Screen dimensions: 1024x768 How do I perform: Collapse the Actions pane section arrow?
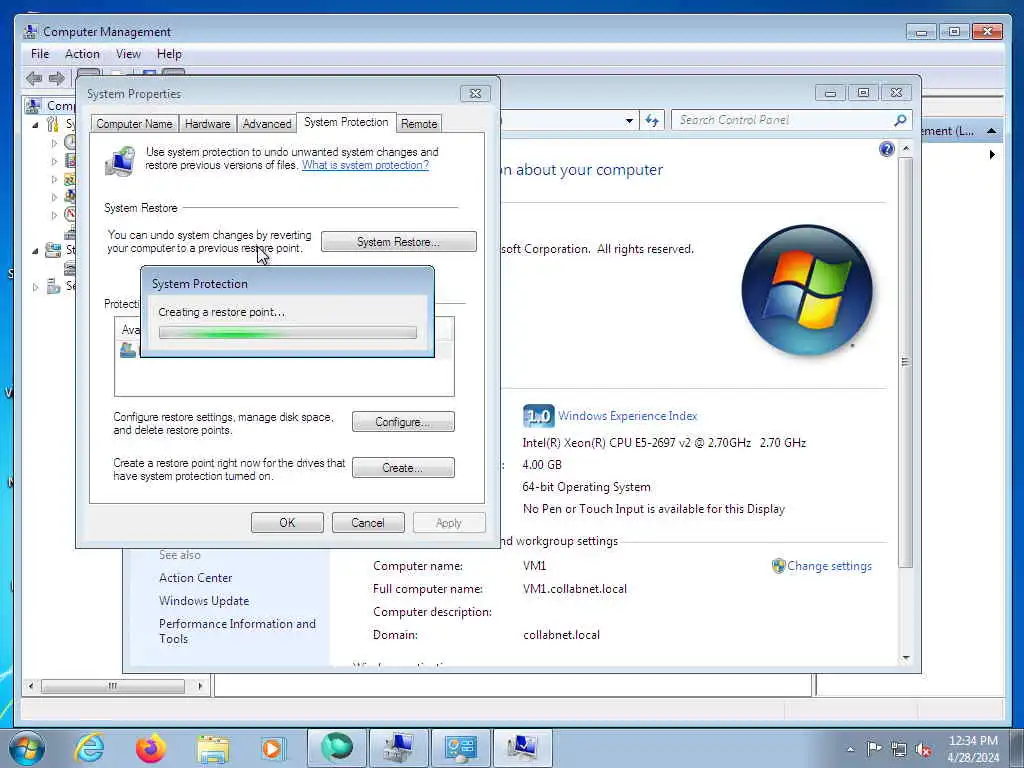coord(991,131)
